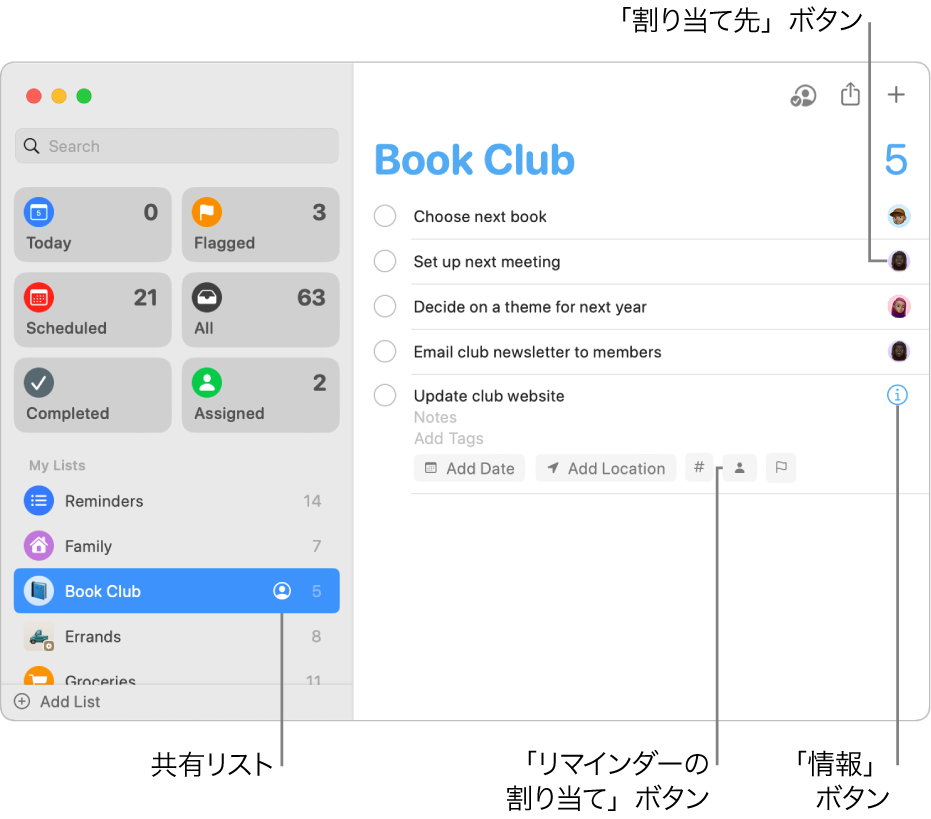Click the Errands truck icon

click(39, 637)
